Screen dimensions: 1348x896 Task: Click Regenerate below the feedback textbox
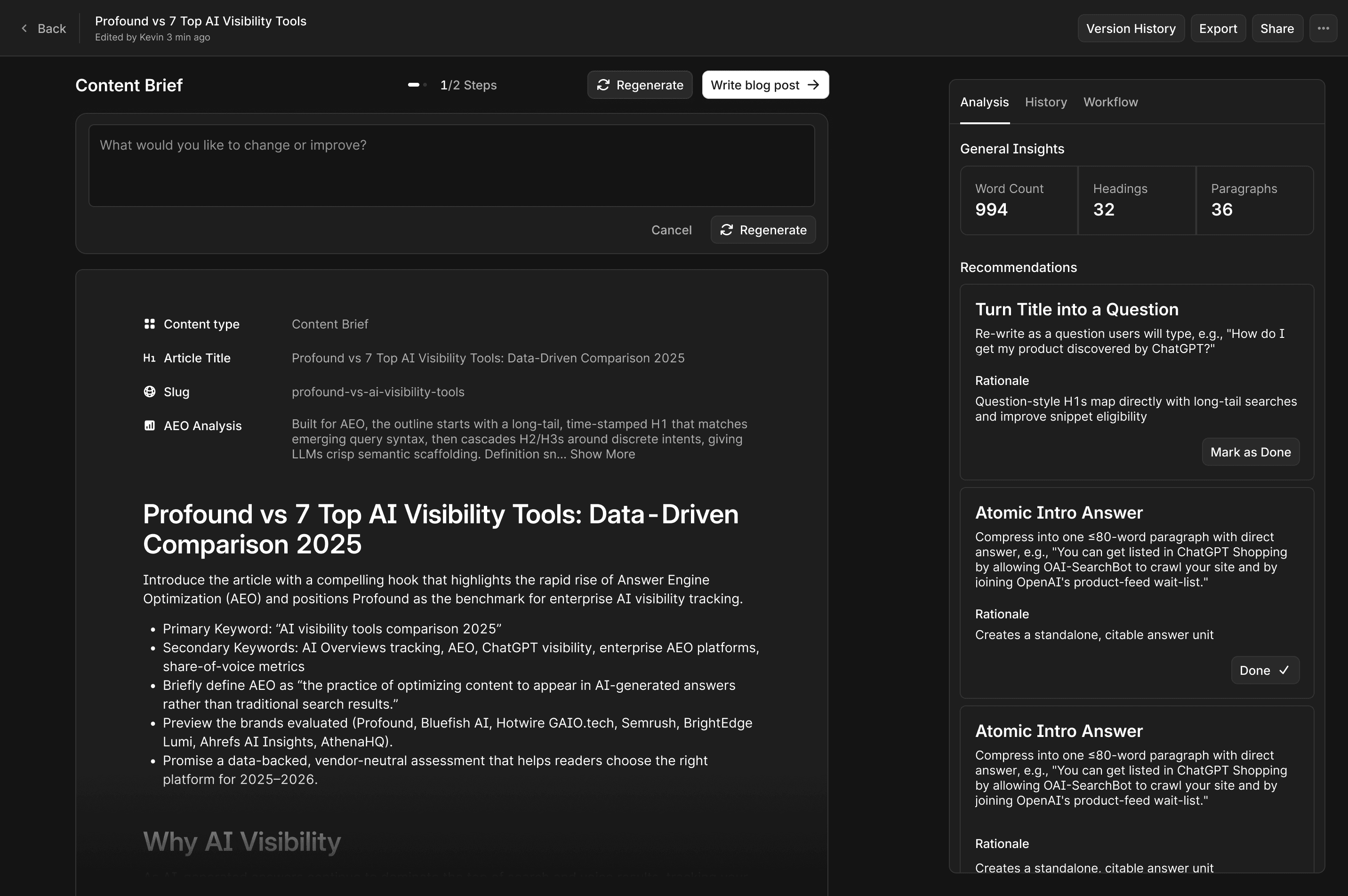click(x=762, y=230)
